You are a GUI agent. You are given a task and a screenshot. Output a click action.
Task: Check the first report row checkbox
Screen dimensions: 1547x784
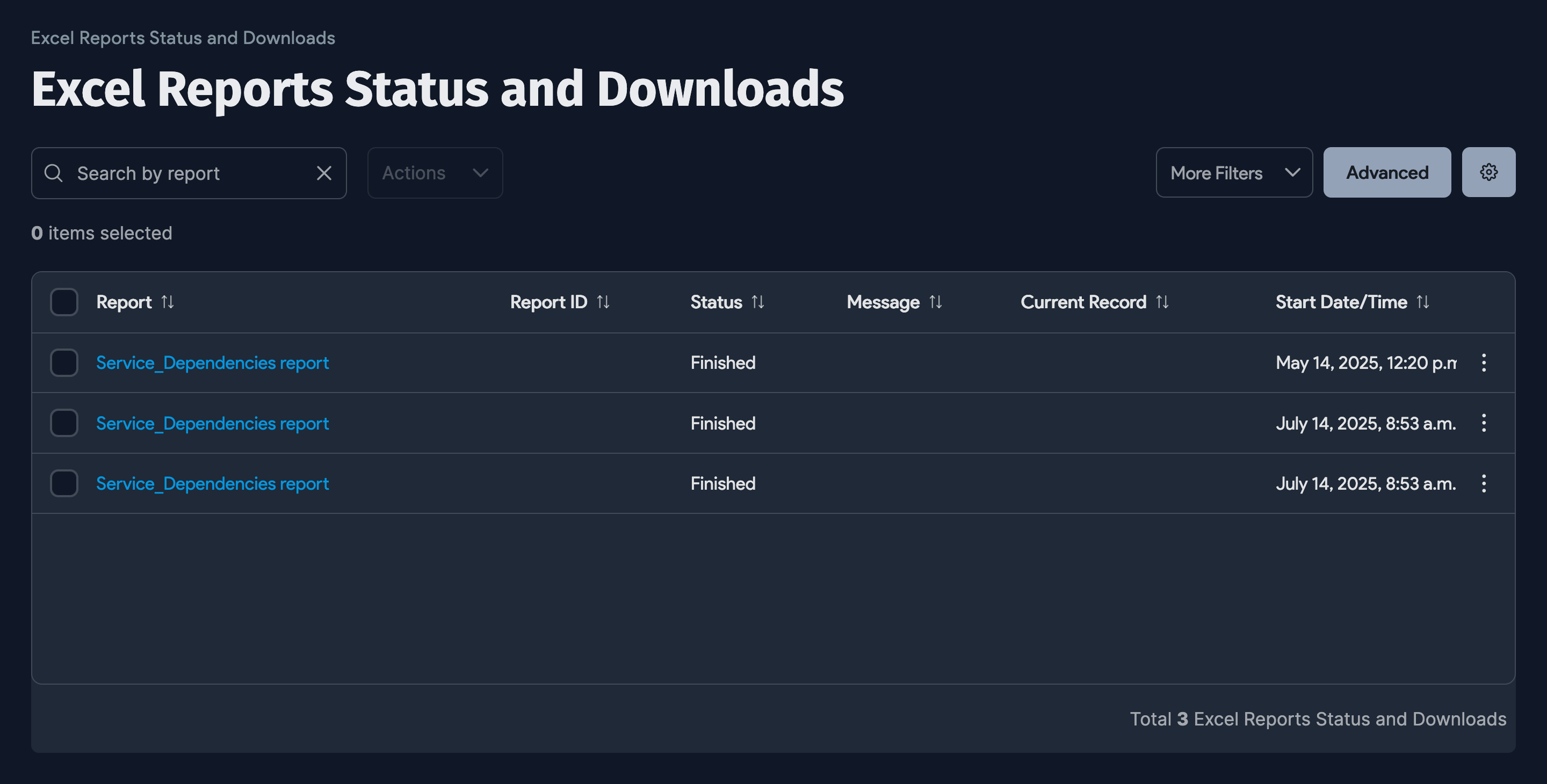click(64, 362)
